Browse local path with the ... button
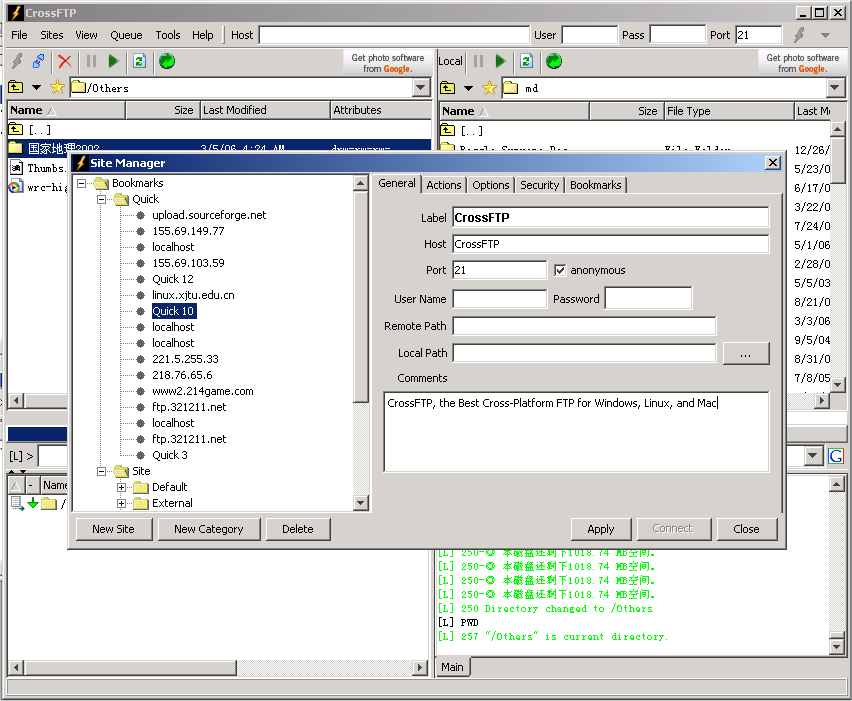Screen dimensions: 852x701 746,354
